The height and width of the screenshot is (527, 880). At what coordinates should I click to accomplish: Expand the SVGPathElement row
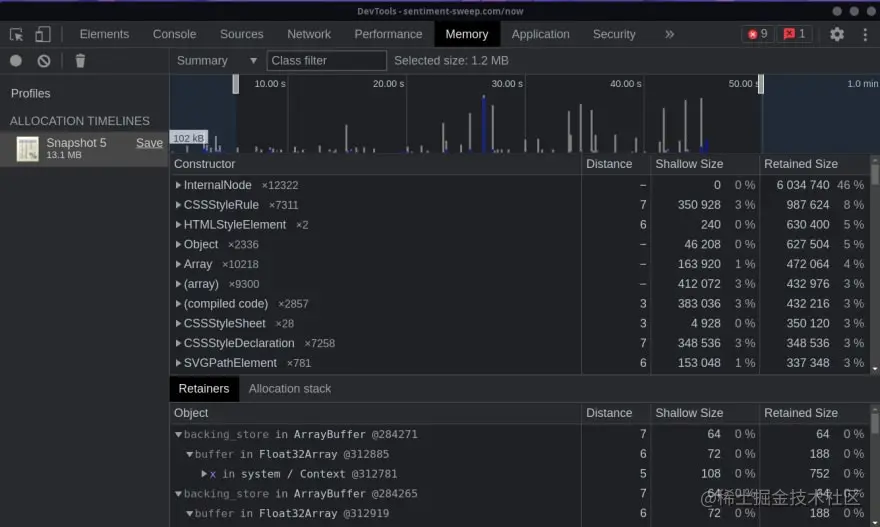click(x=178, y=363)
